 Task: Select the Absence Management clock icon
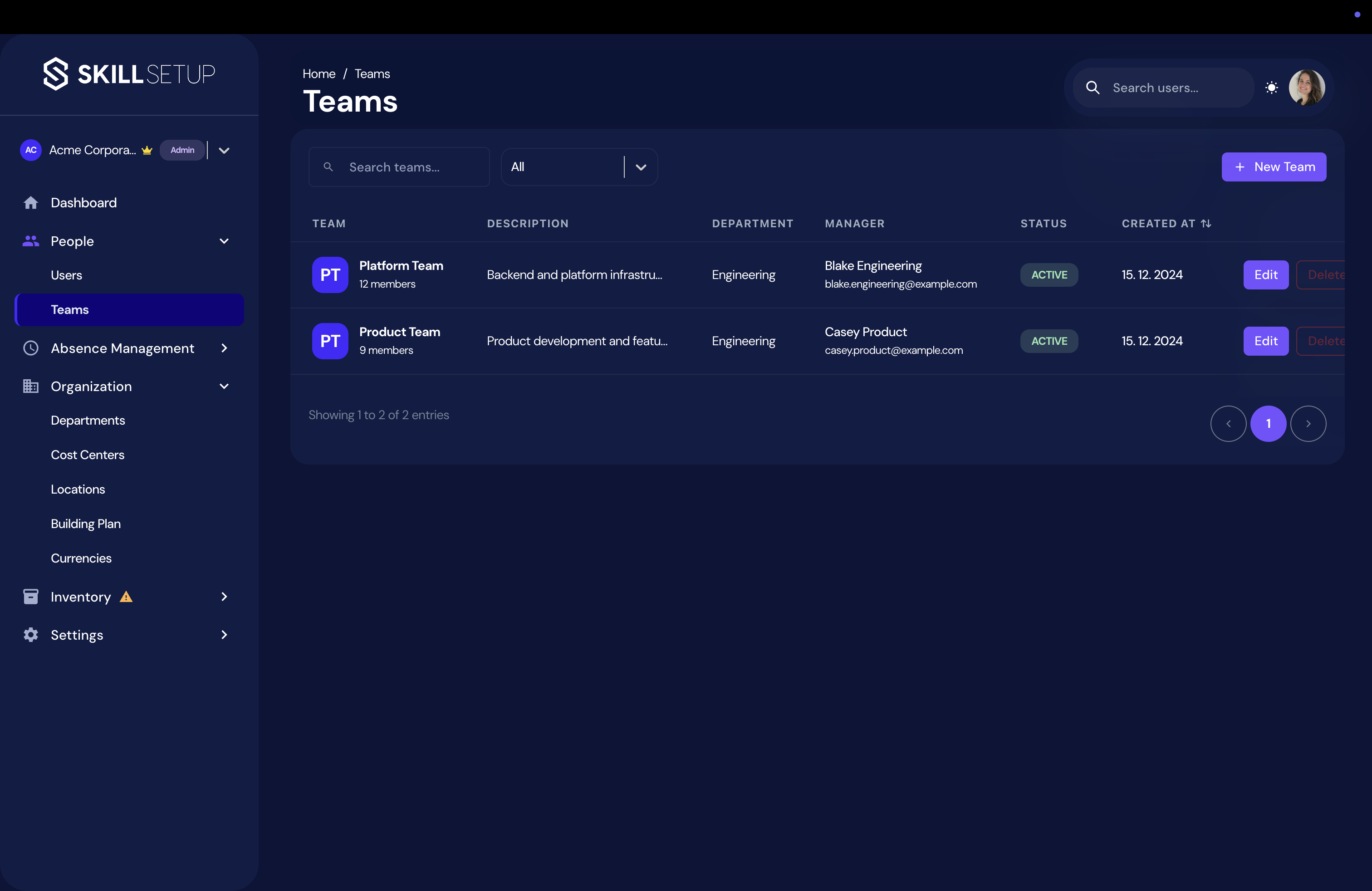coord(30,348)
